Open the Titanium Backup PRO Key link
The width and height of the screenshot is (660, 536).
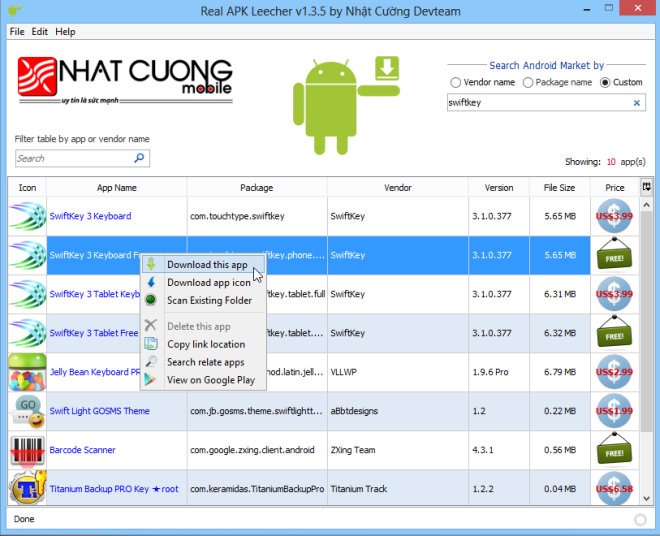click(114, 489)
